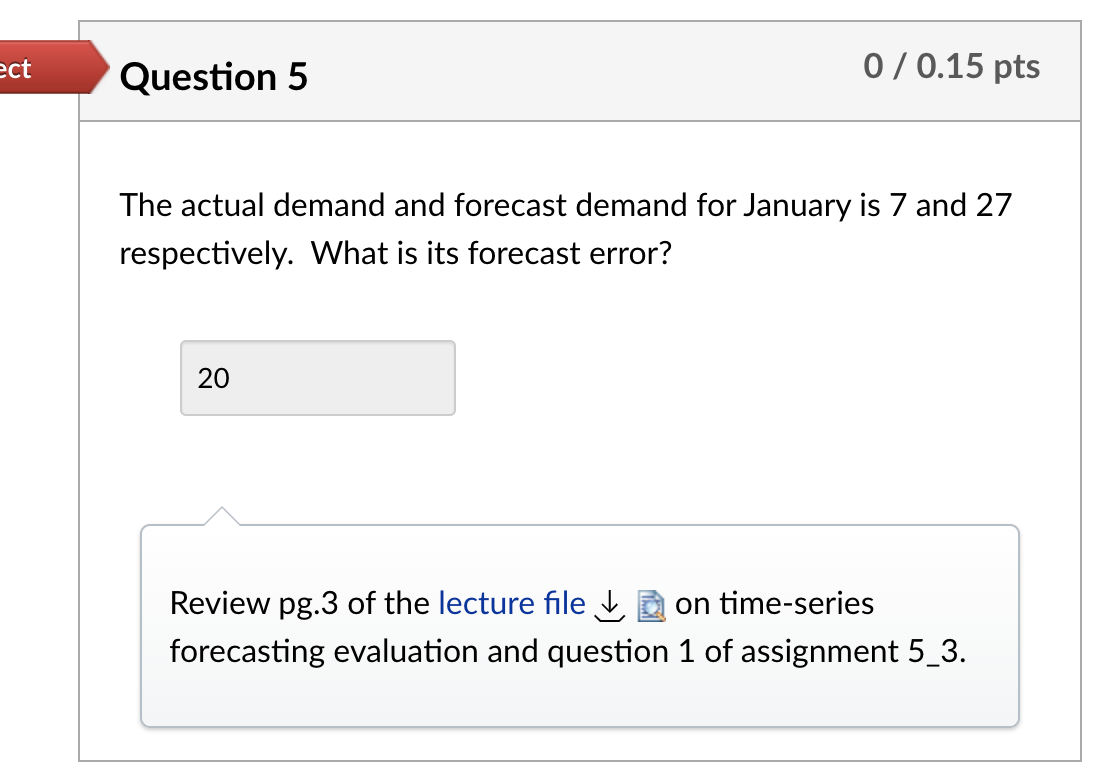This screenshot has height=782, width=1108.
Task: Click the paper icon after the download arrow
Action: coord(652,604)
